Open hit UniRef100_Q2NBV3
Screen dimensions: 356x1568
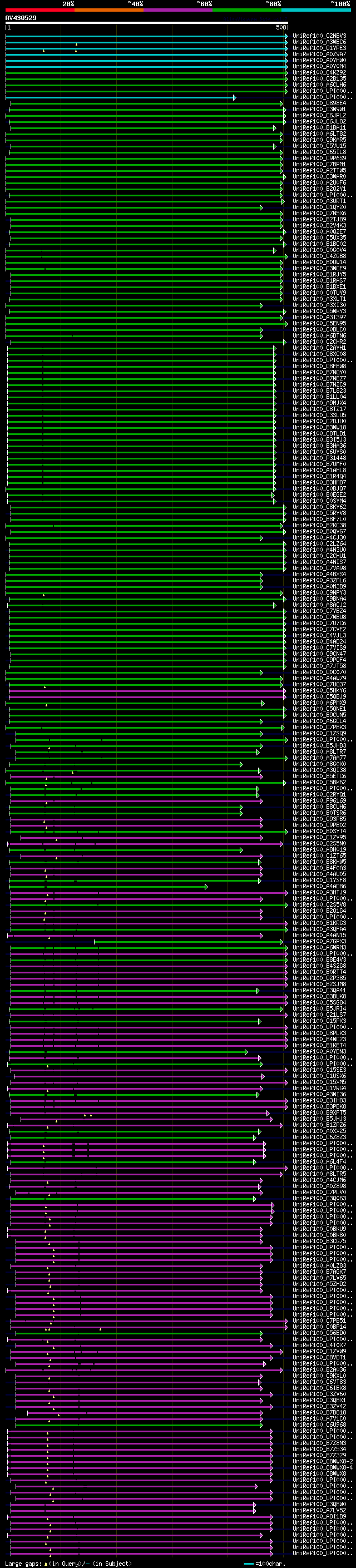(x=319, y=36)
